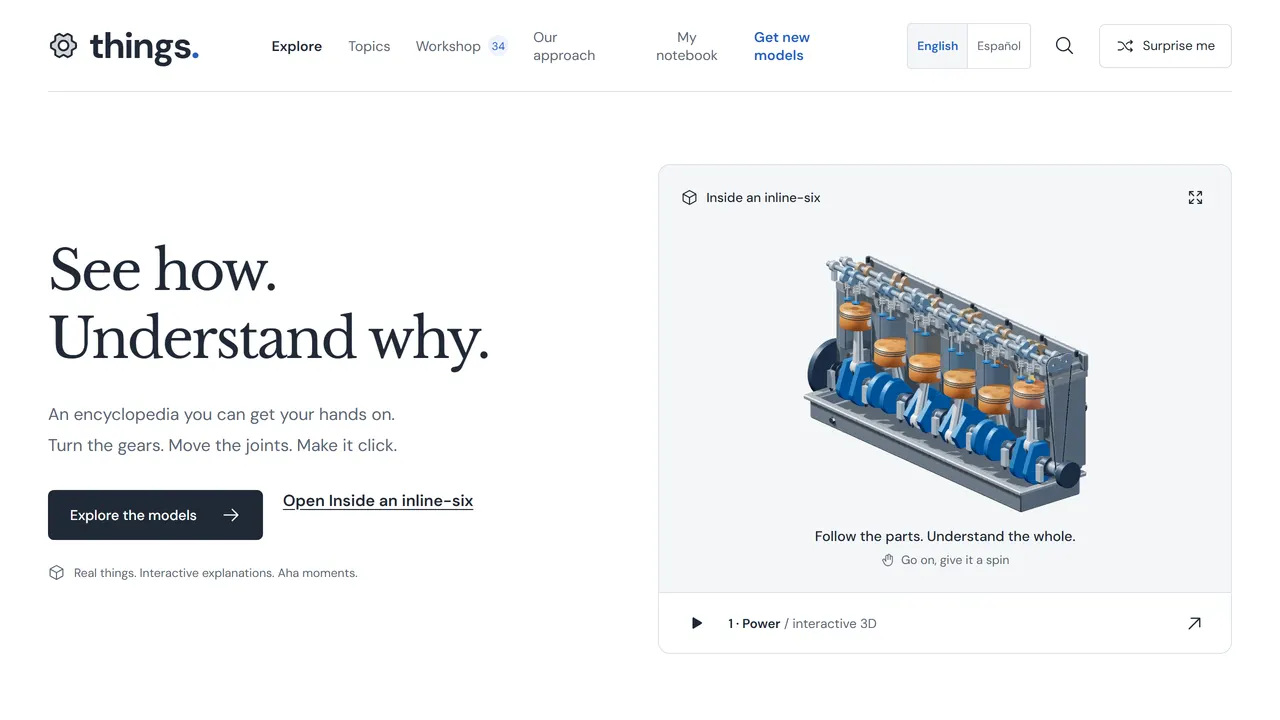
Task: Click the cube icon beside Inside an inline-six
Action: pyautogui.click(x=689, y=198)
